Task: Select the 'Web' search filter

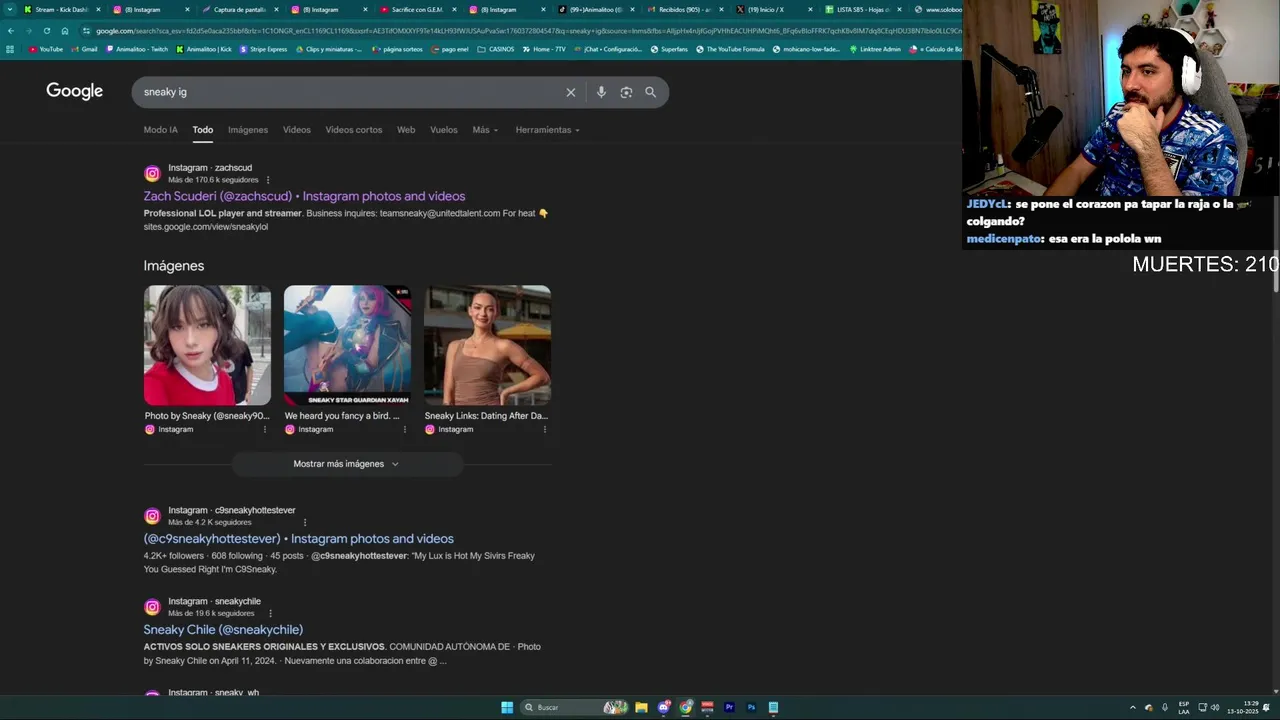Action: click(406, 130)
